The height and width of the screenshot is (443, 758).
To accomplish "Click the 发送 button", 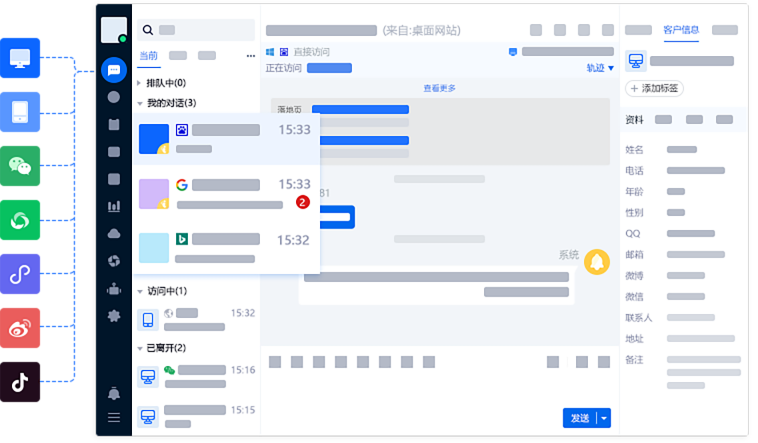I will 580,418.
